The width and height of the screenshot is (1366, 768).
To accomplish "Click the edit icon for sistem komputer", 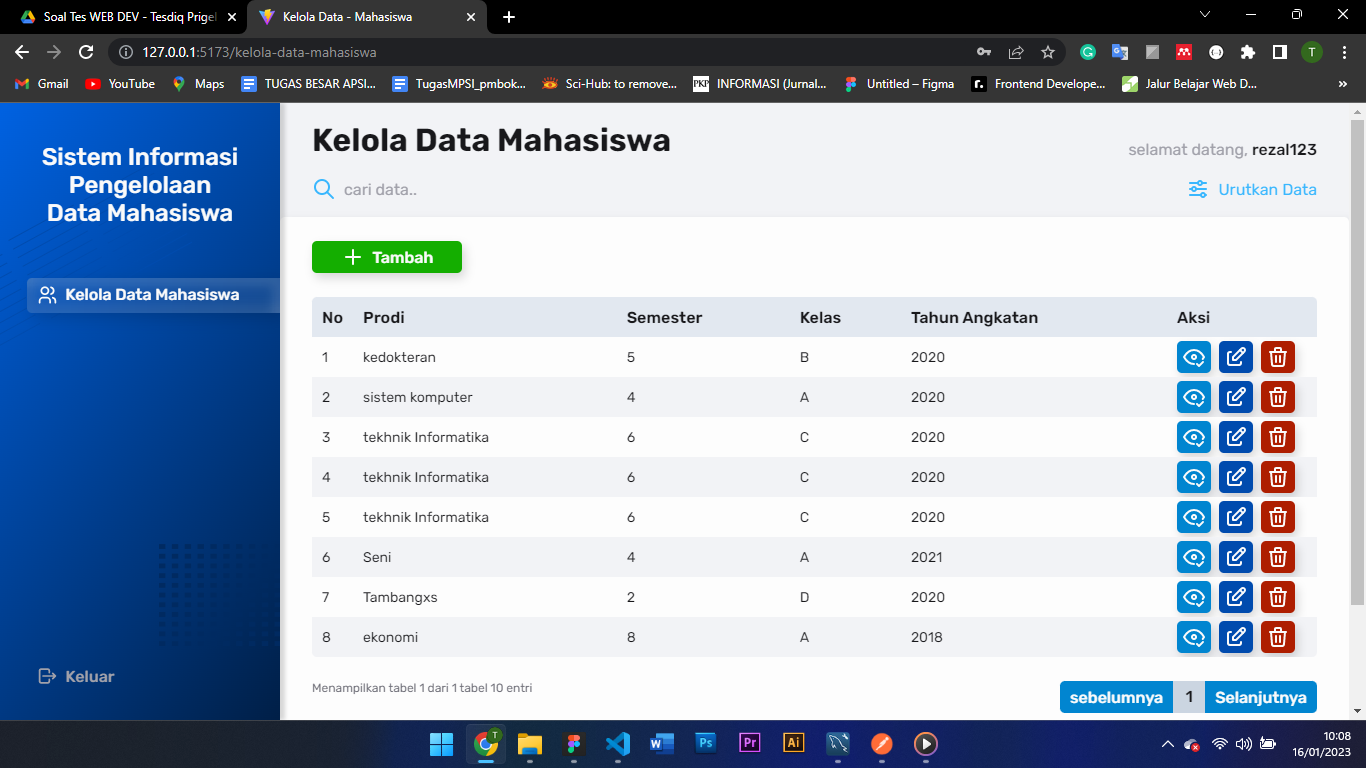I will click(x=1235, y=397).
